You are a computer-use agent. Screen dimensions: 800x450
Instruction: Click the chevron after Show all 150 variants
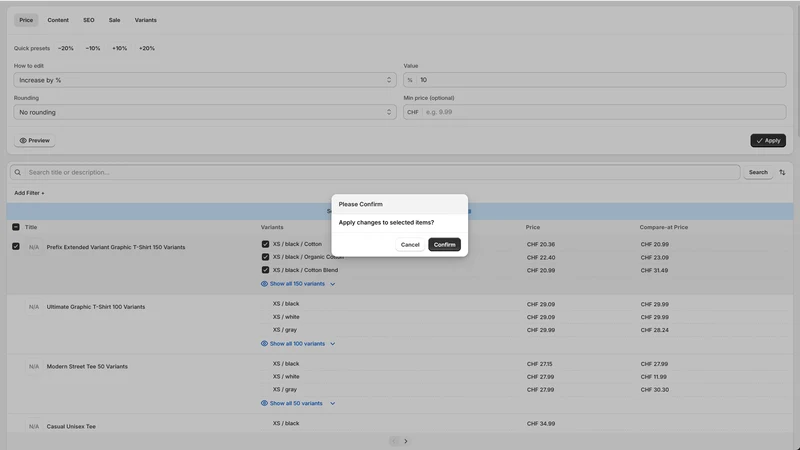tap(333, 284)
